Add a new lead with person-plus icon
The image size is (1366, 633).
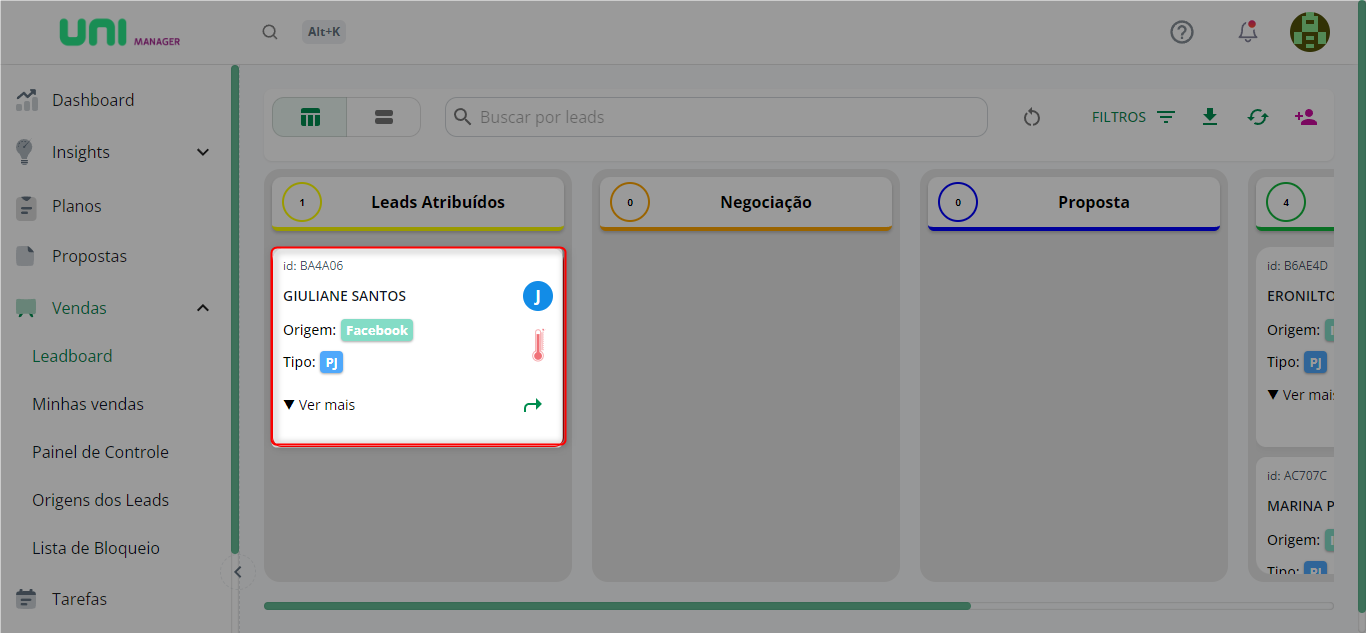(1305, 117)
